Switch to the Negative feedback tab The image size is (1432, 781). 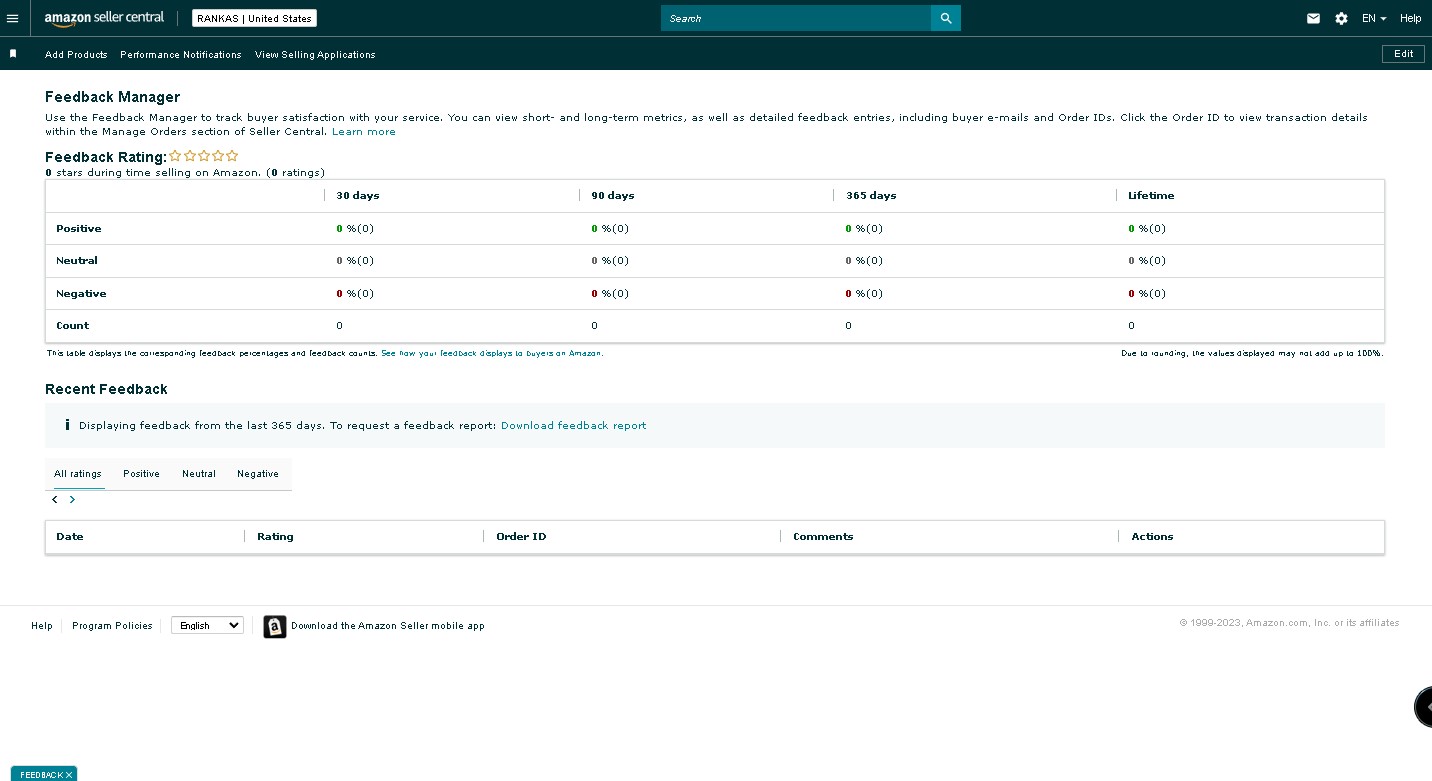[x=258, y=474]
